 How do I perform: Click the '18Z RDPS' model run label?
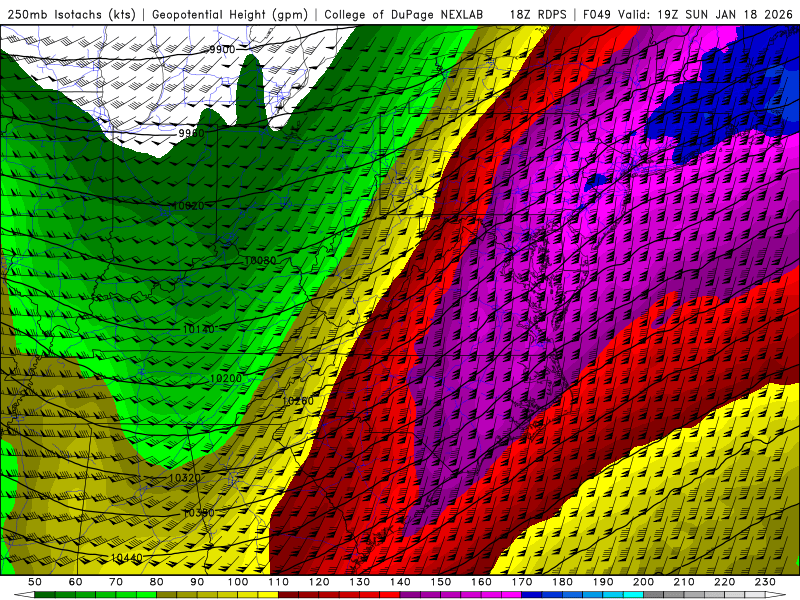point(538,14)
